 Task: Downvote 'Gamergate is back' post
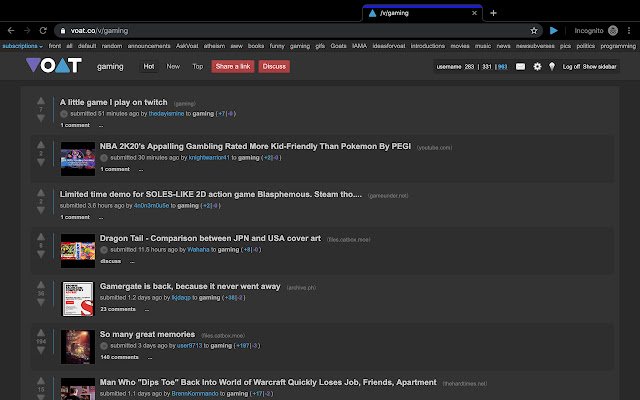click(x=41, y=302)
